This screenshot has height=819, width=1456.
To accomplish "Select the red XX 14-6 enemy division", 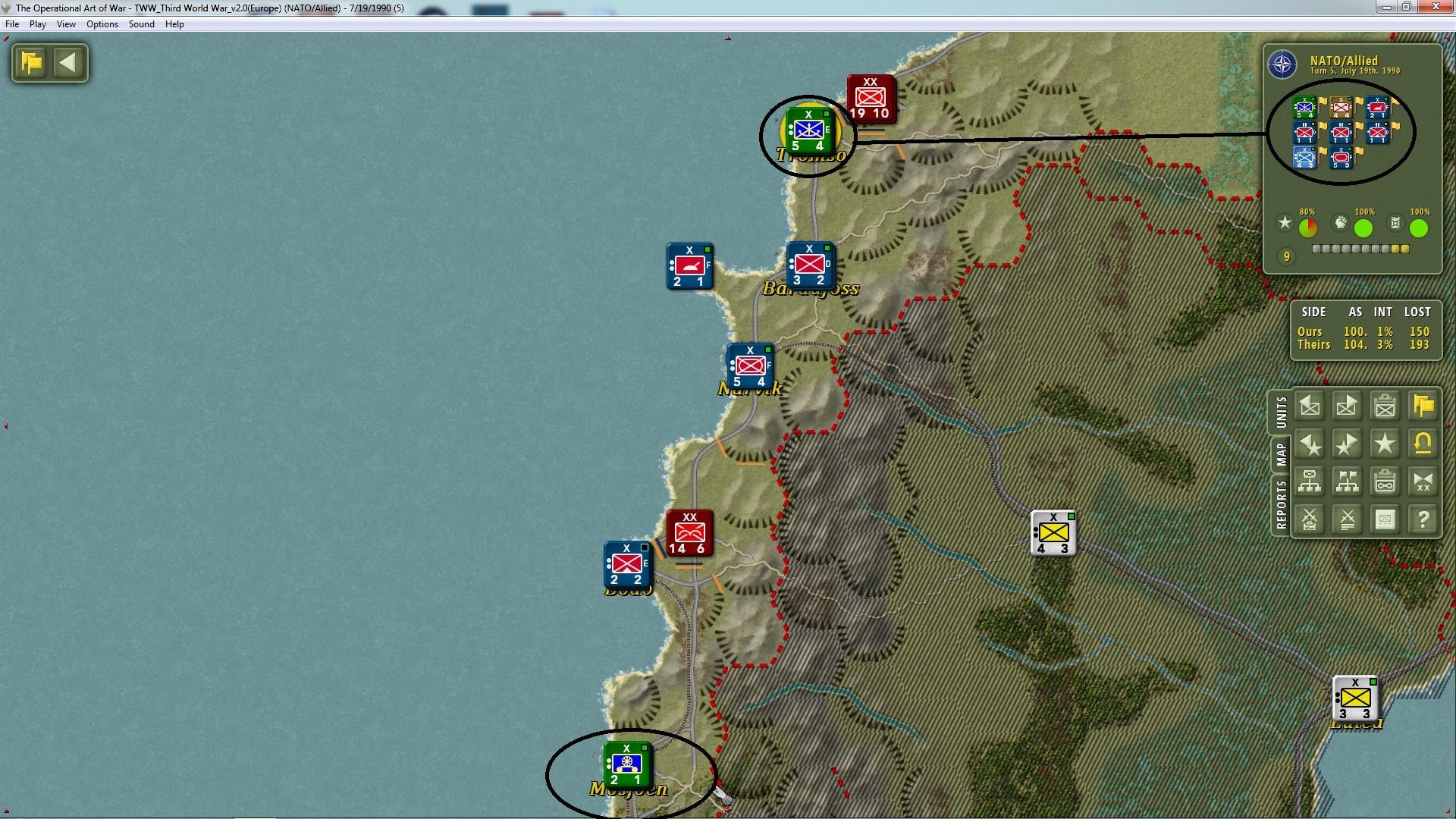I will (x=689, y=533).
